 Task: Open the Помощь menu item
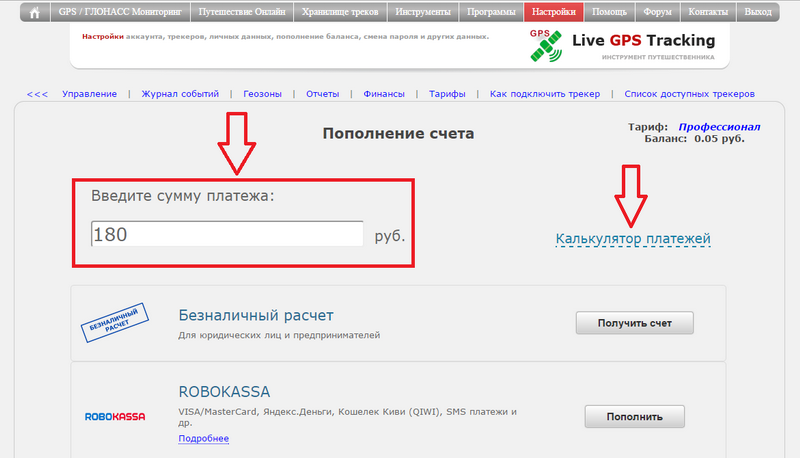point(609,13)
